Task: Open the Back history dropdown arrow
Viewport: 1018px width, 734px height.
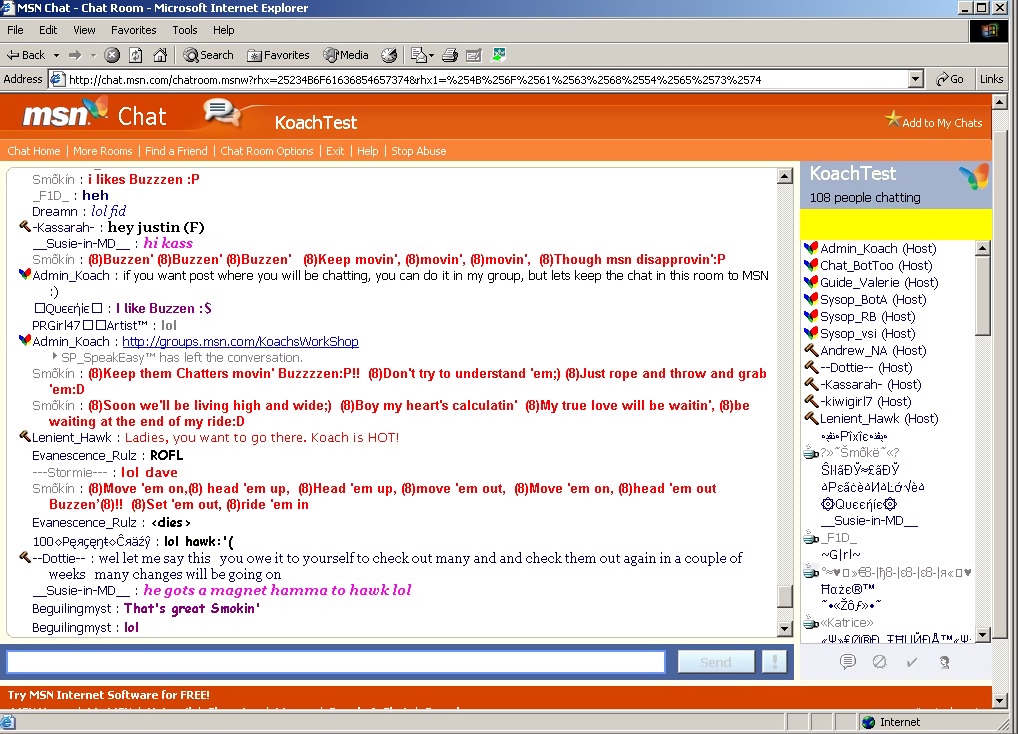Action: click(x=56, y=55)
